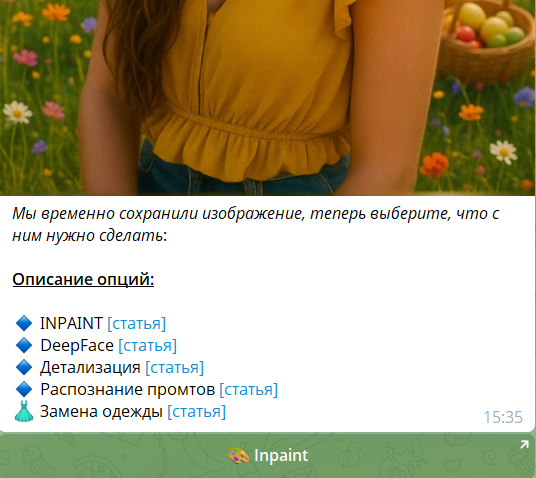The height and width of the screenshot is (478, 536).
Task: Click the Детализация option label
Action: (x=90, y=368)
